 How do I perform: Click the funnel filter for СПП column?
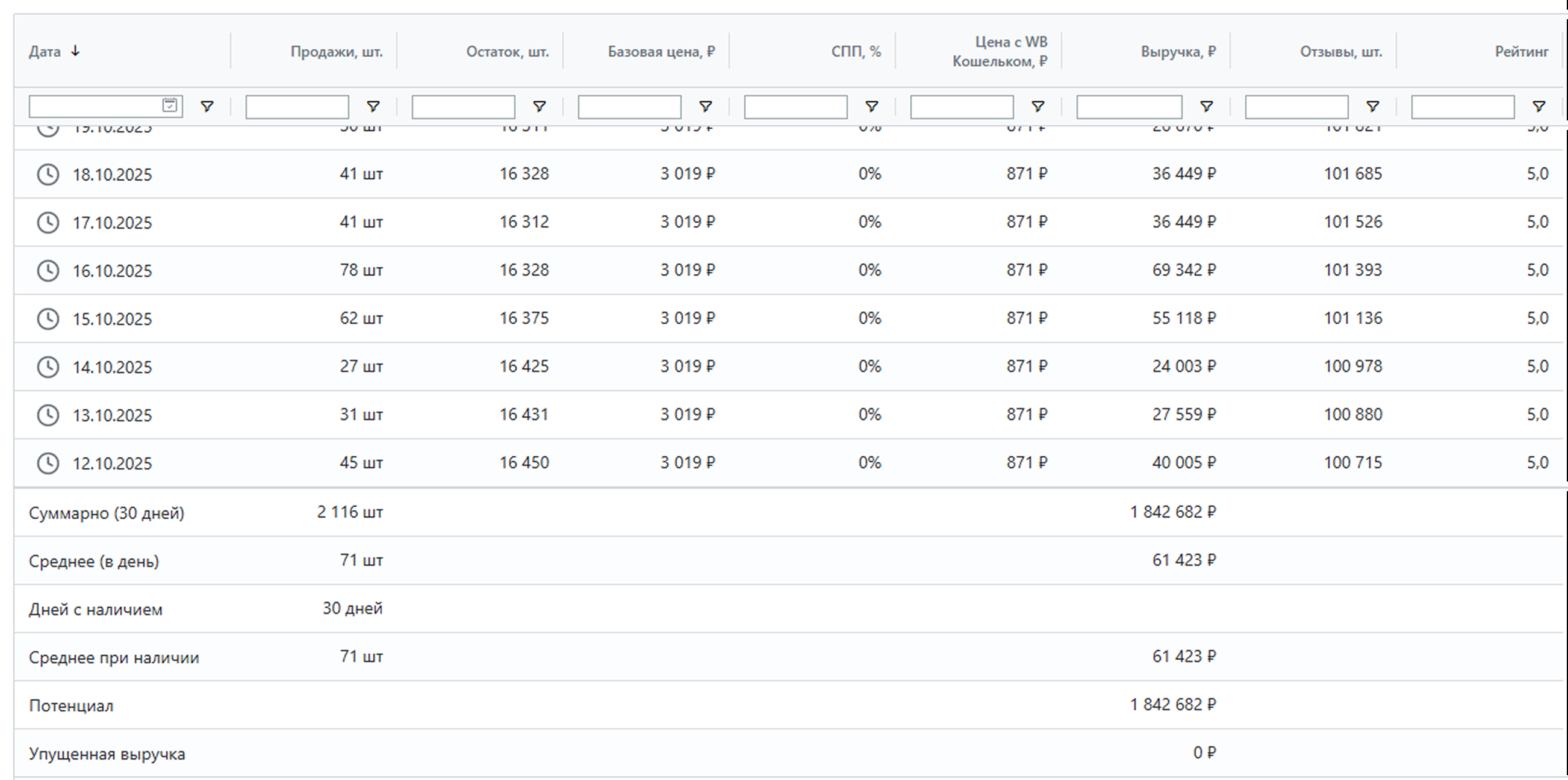pyautogui.click(x=872, y=107)
